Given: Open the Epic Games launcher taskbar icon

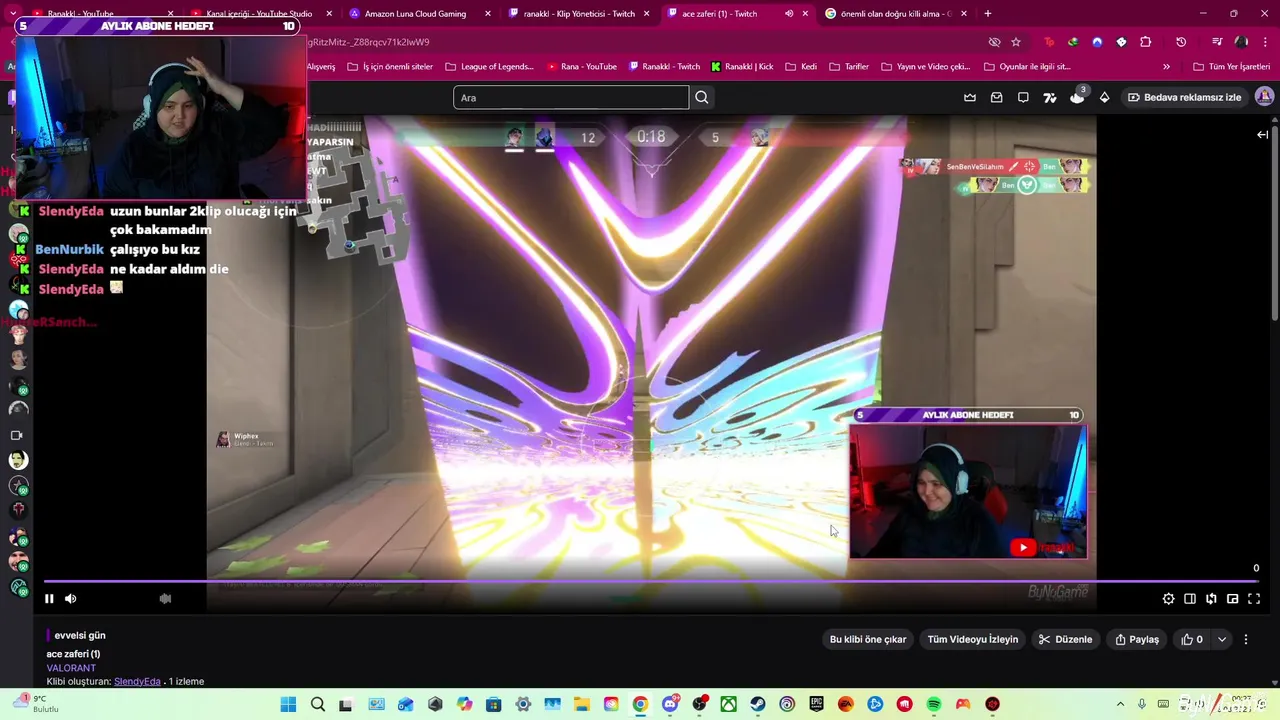Looking at the screenshot, I should coord(816,704).
